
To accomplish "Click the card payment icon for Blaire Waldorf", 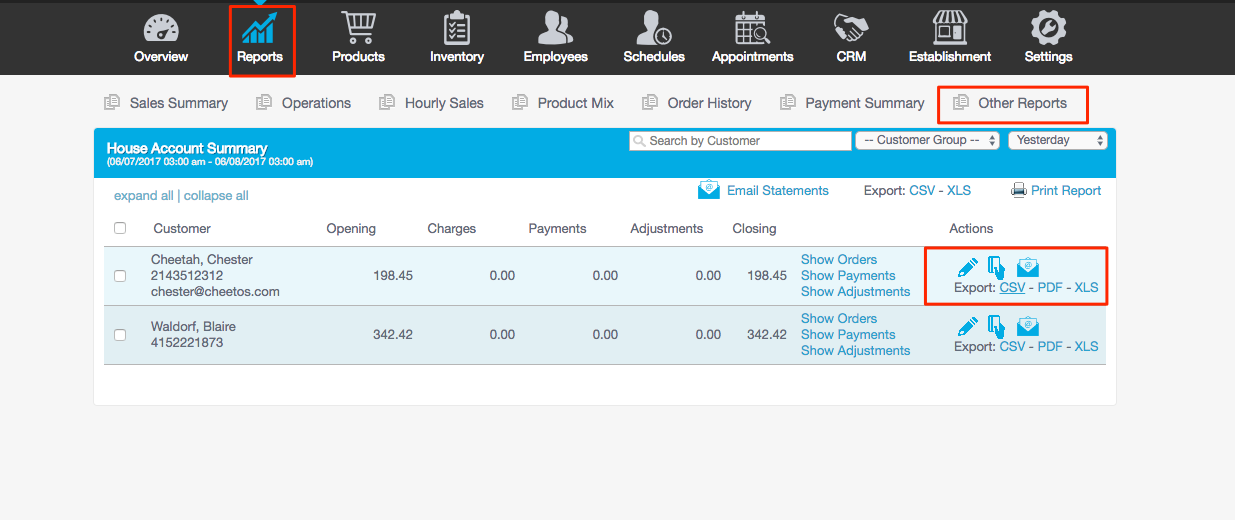I will pyautogui.click(x=997, y=327).
